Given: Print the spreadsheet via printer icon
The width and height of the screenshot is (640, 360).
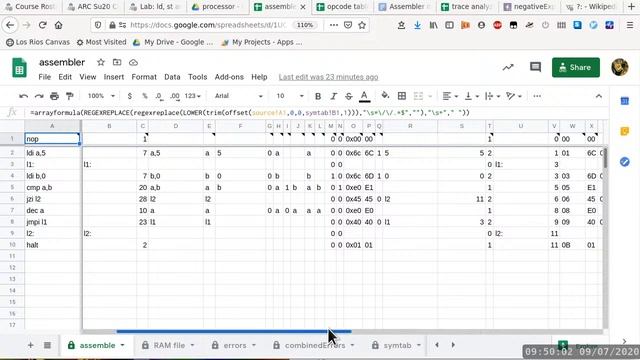Looking at the screenshot, I should (54, 96).
